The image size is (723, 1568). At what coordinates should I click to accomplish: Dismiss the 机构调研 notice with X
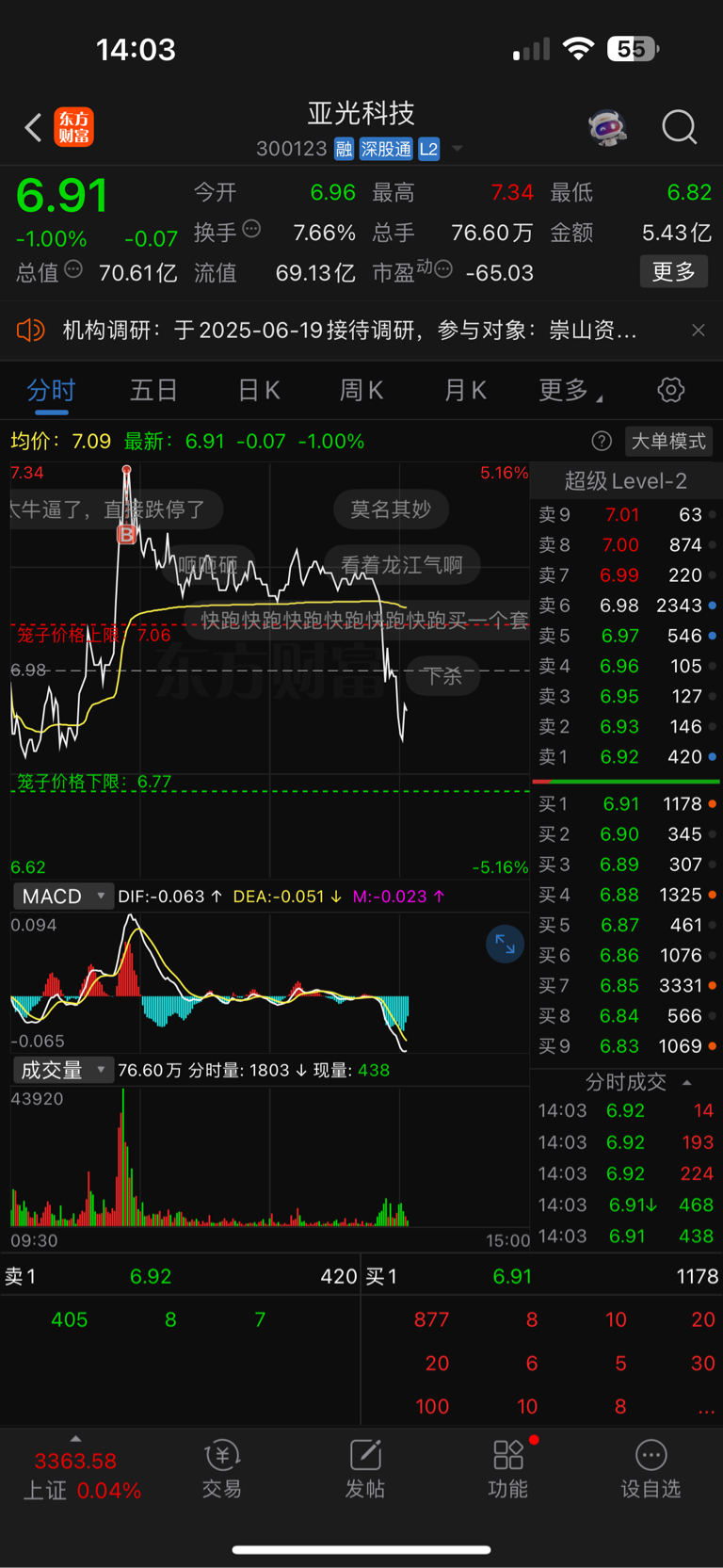click(698, 330)
